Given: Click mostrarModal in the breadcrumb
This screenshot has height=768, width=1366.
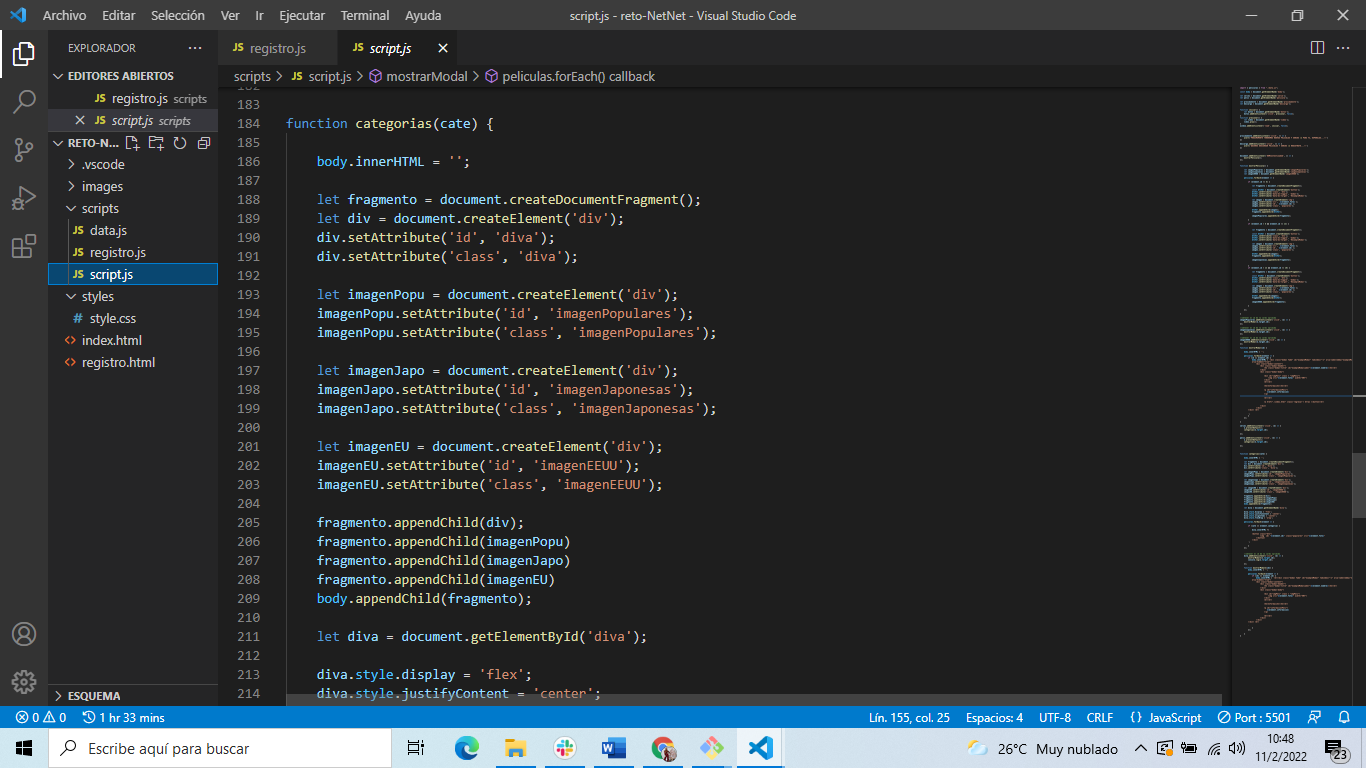Looking at the screenshot, I should click(x=426, y=76).
